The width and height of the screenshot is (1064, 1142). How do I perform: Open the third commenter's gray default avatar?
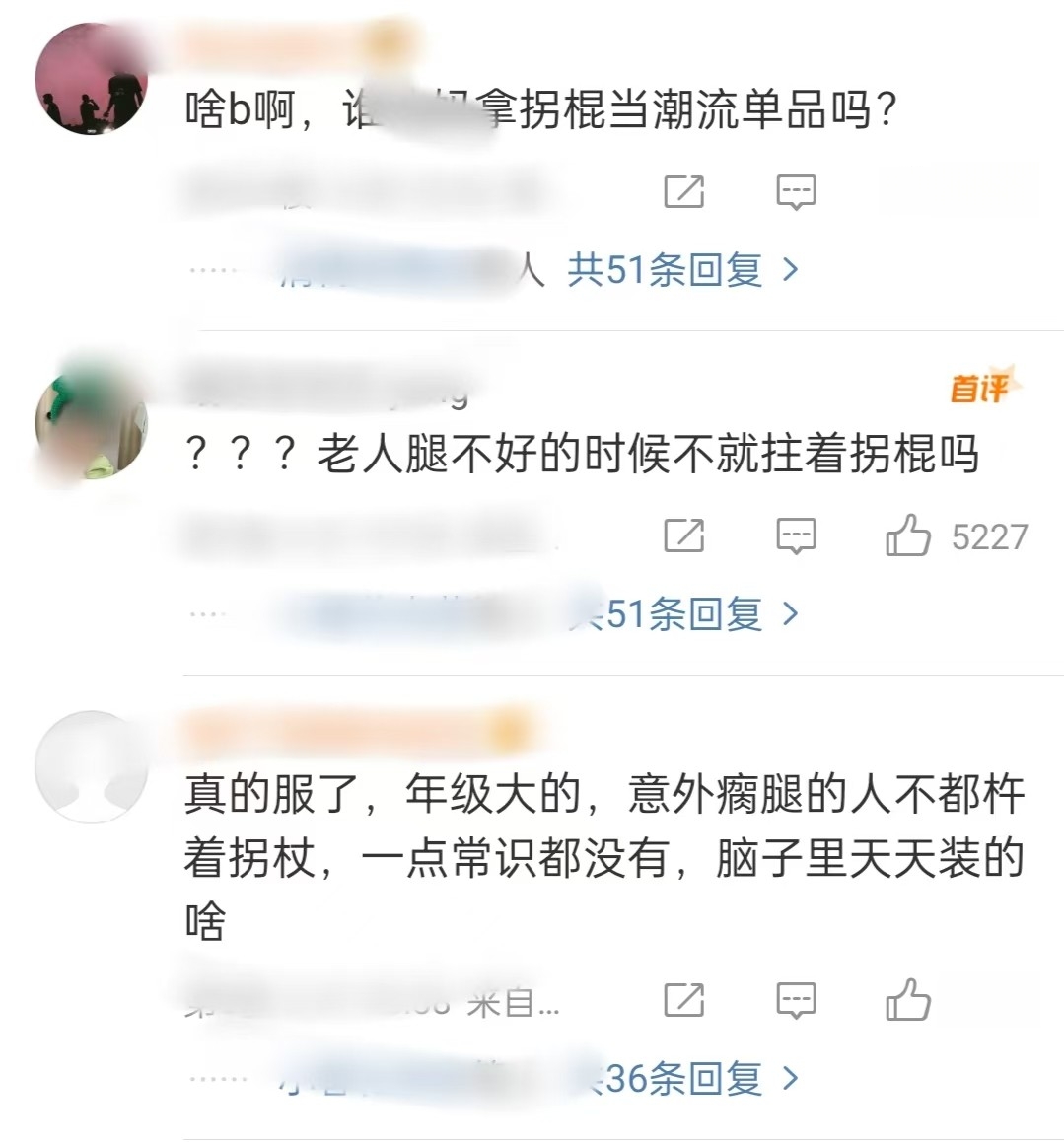coord(92,767)
